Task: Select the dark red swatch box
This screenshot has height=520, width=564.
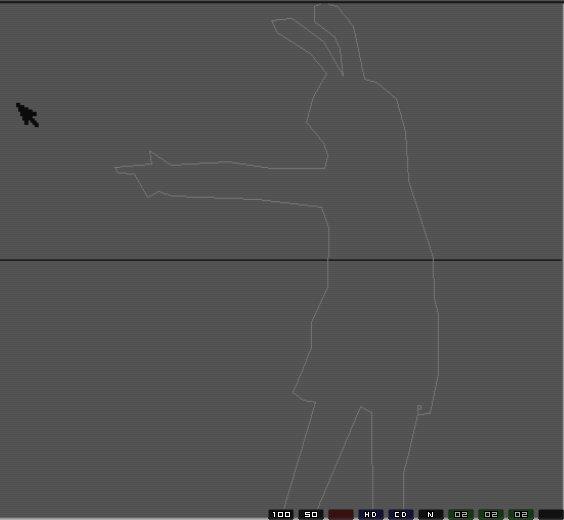Action: coord(341,514)
